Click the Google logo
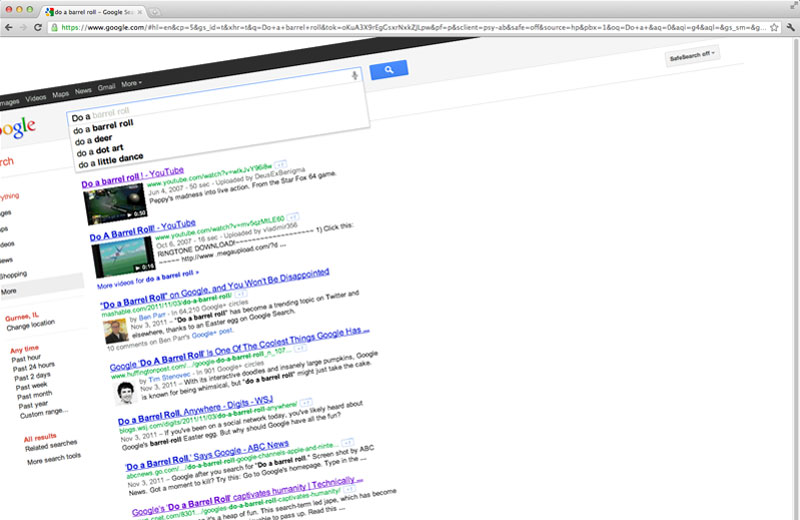800x520 pixels. (x=18, y=128)
